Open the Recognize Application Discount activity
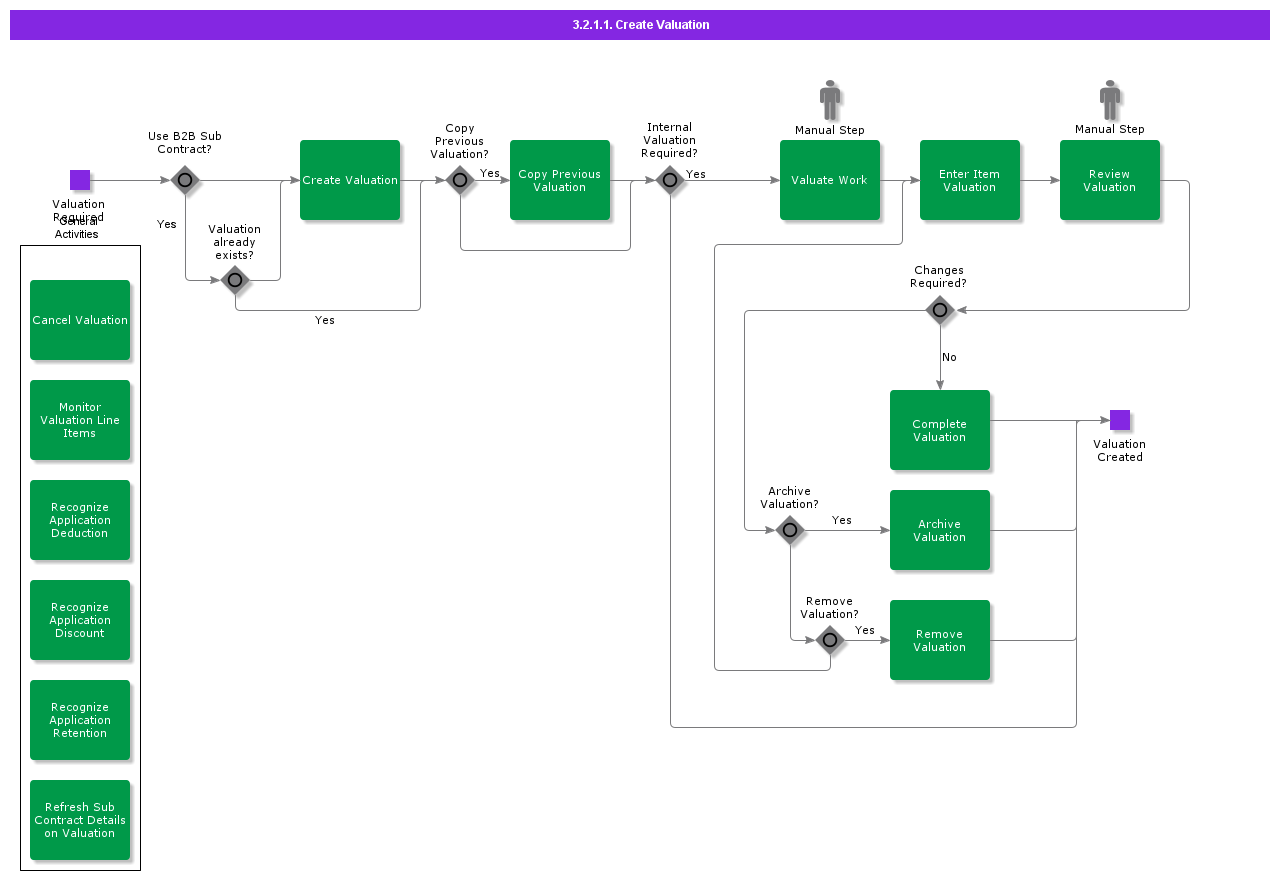 80,620
